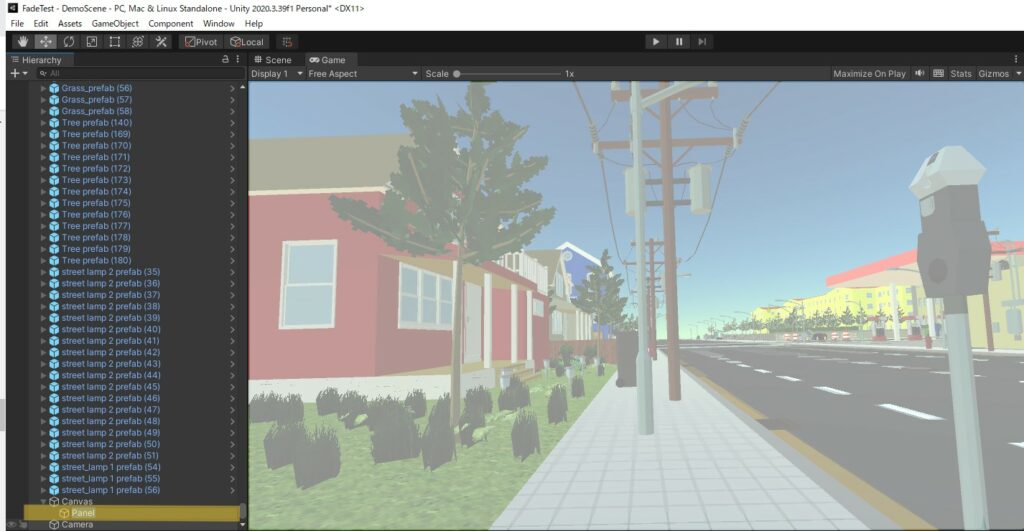Click the Unity logo window icon
This screenshot has width=1024, height=531.
click(x=12, y=8)
